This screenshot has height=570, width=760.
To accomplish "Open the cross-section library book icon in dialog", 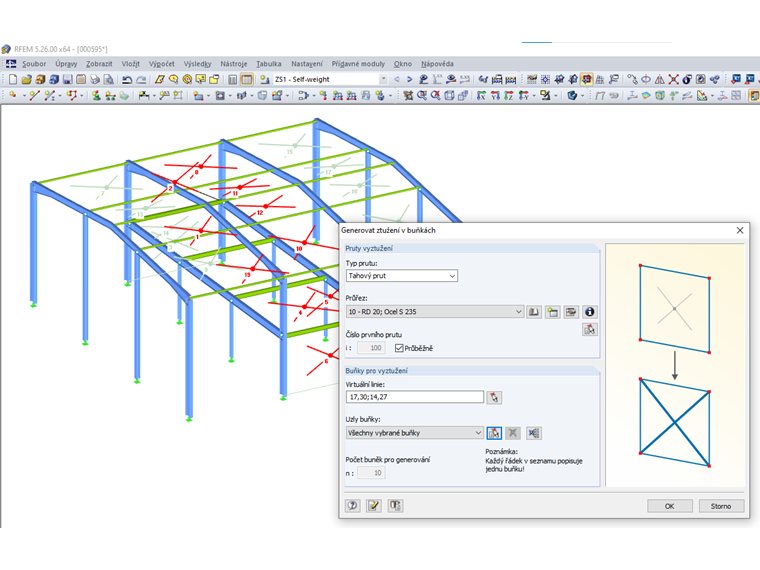I will coord(534,312).
